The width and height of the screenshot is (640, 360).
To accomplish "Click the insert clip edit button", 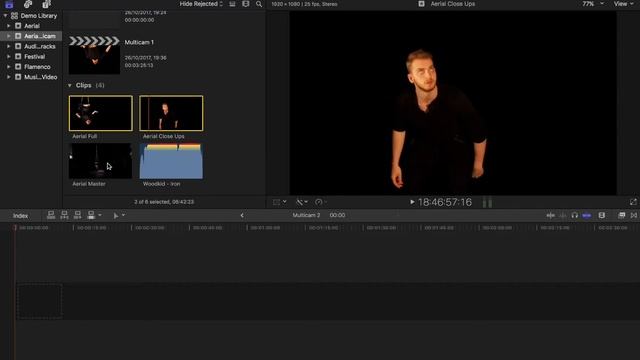I will pos(64,215).
